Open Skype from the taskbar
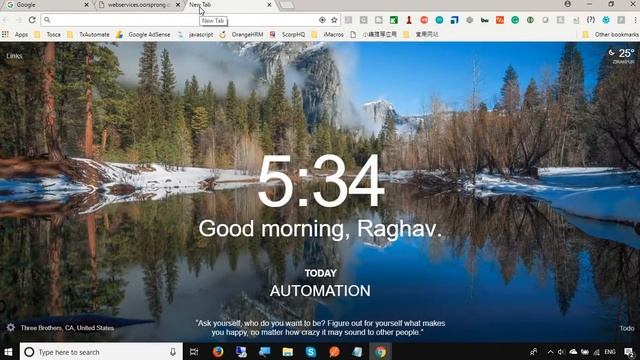640x360 pixels. (311, 351)
